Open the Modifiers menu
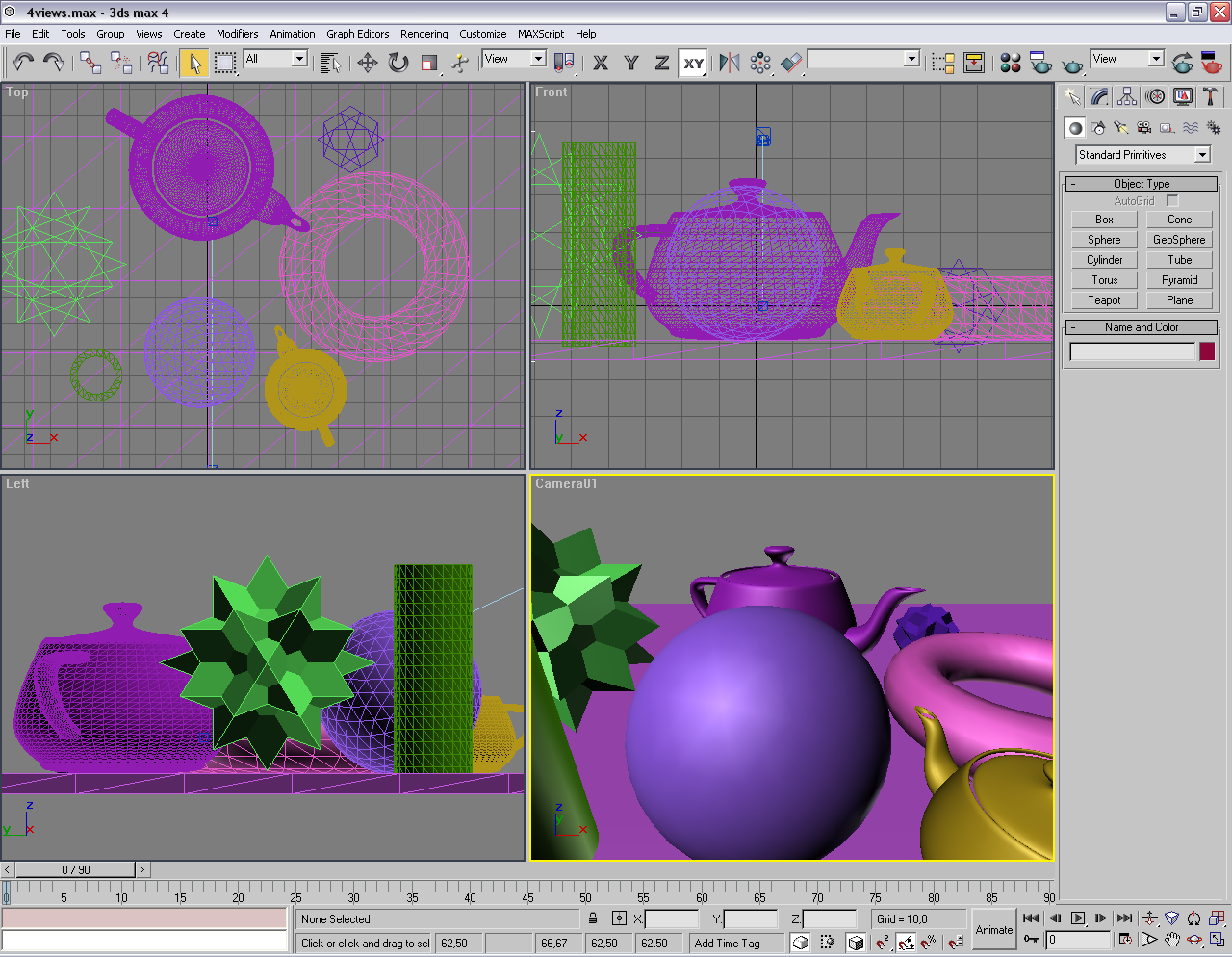 pos(237,34)
